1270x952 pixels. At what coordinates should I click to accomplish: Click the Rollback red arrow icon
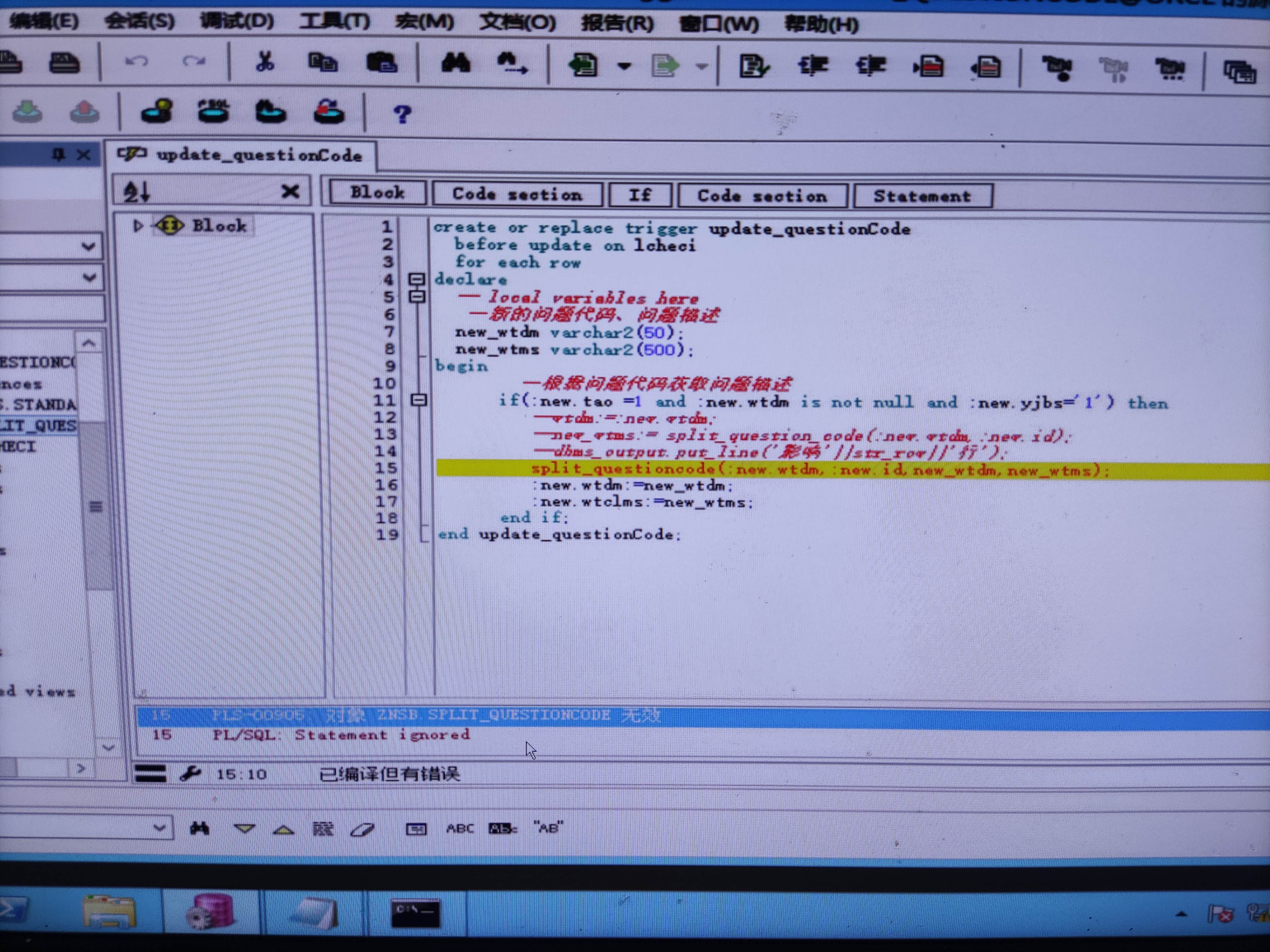tap(84, 111)
